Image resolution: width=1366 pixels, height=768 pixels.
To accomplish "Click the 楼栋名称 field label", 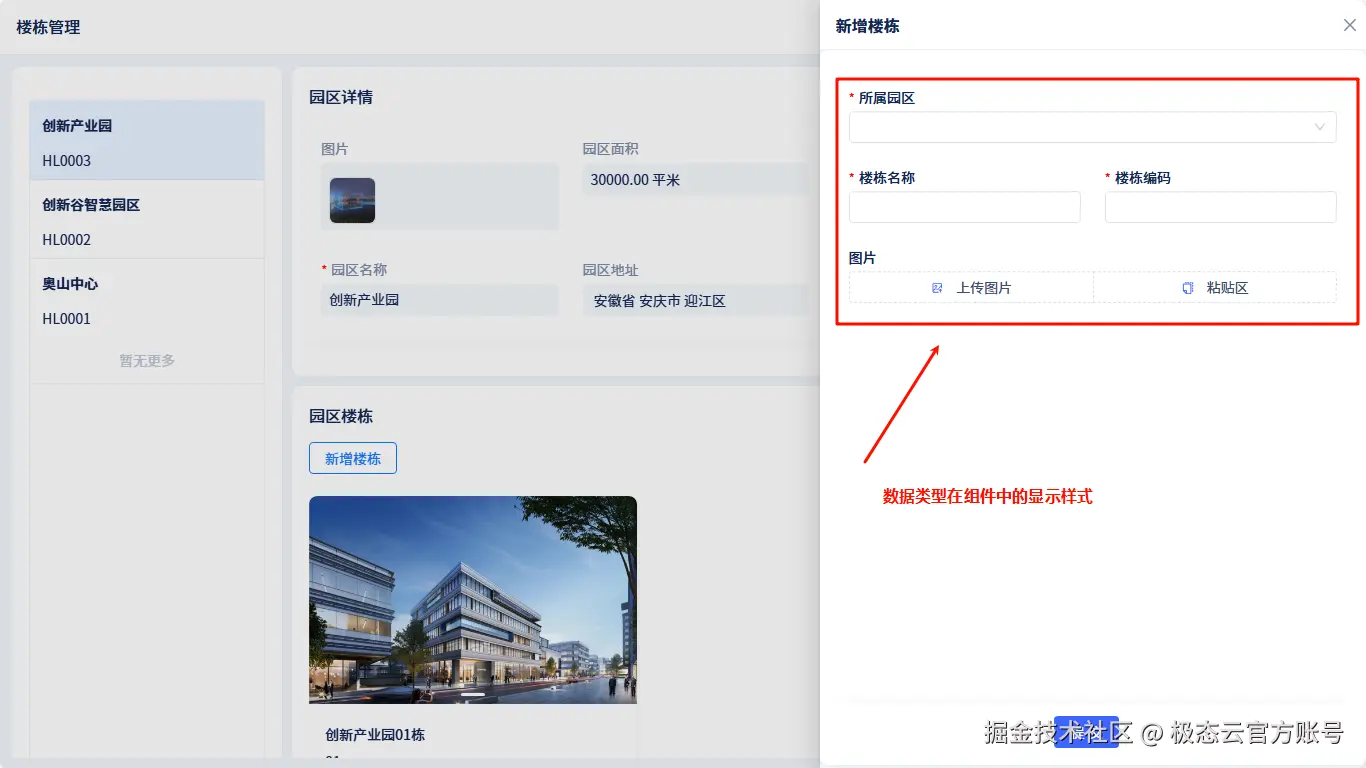I will coord(887,178).
